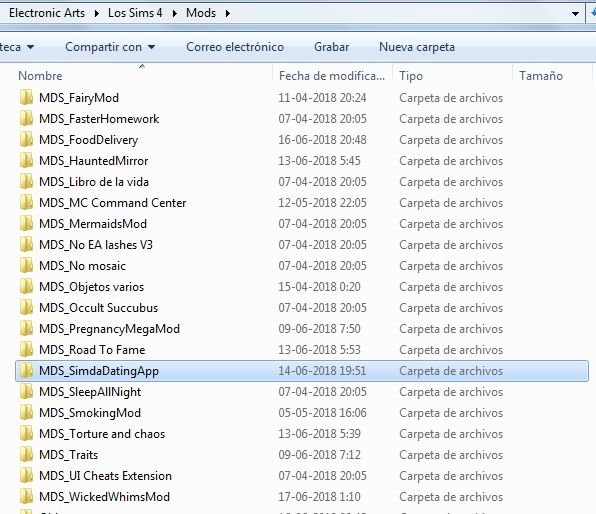The image size is (596, 514).
Task: Select the MDS_No mosaic folder name
Action: [82, 265]
